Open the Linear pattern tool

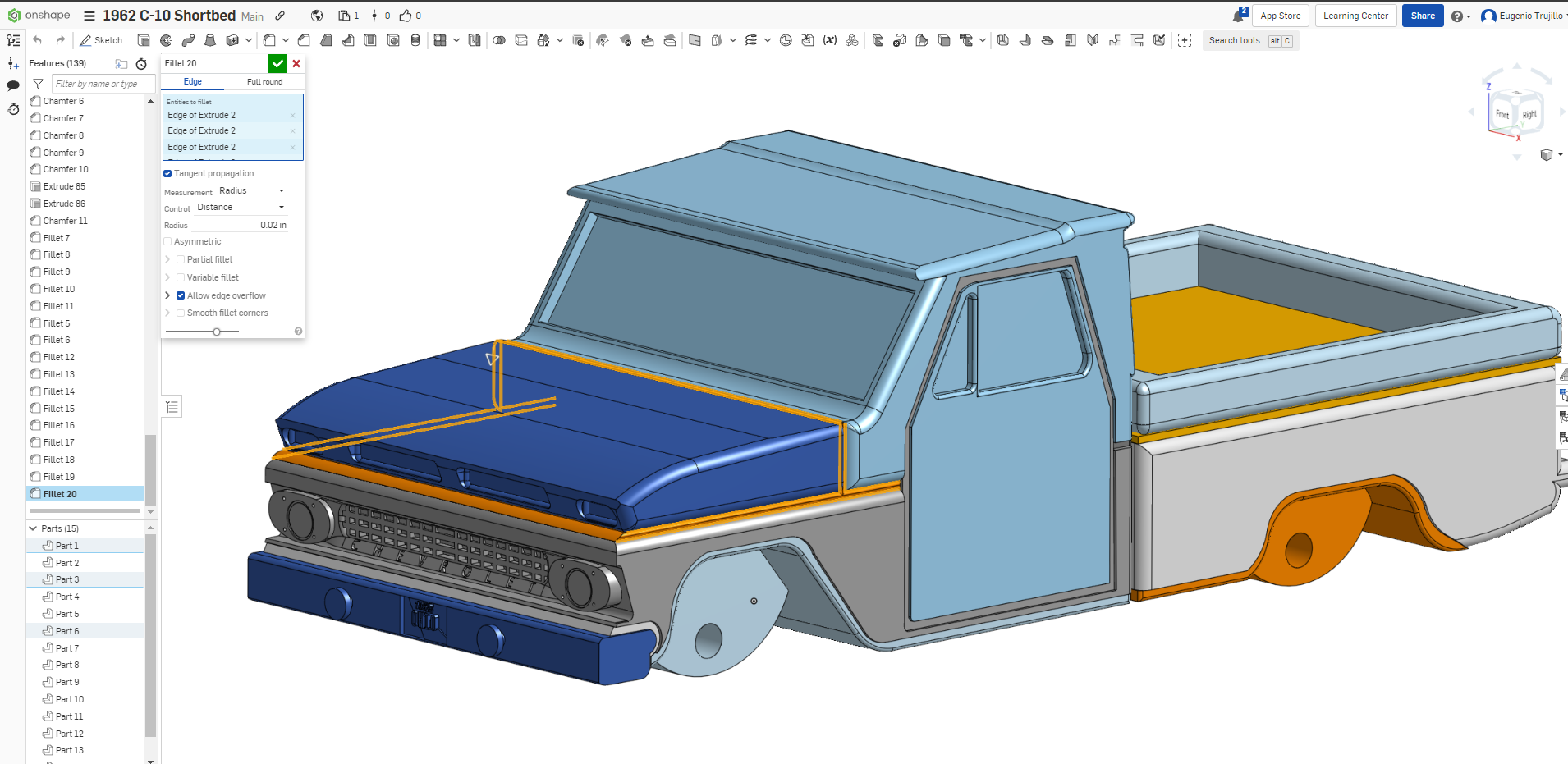438,39
